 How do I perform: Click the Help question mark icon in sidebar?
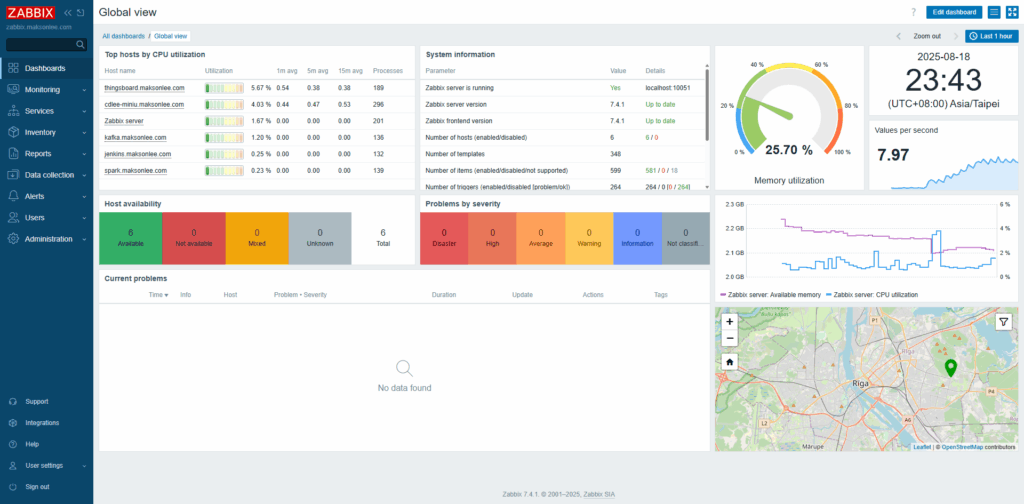pyautogui.click(x=13, y=444)
